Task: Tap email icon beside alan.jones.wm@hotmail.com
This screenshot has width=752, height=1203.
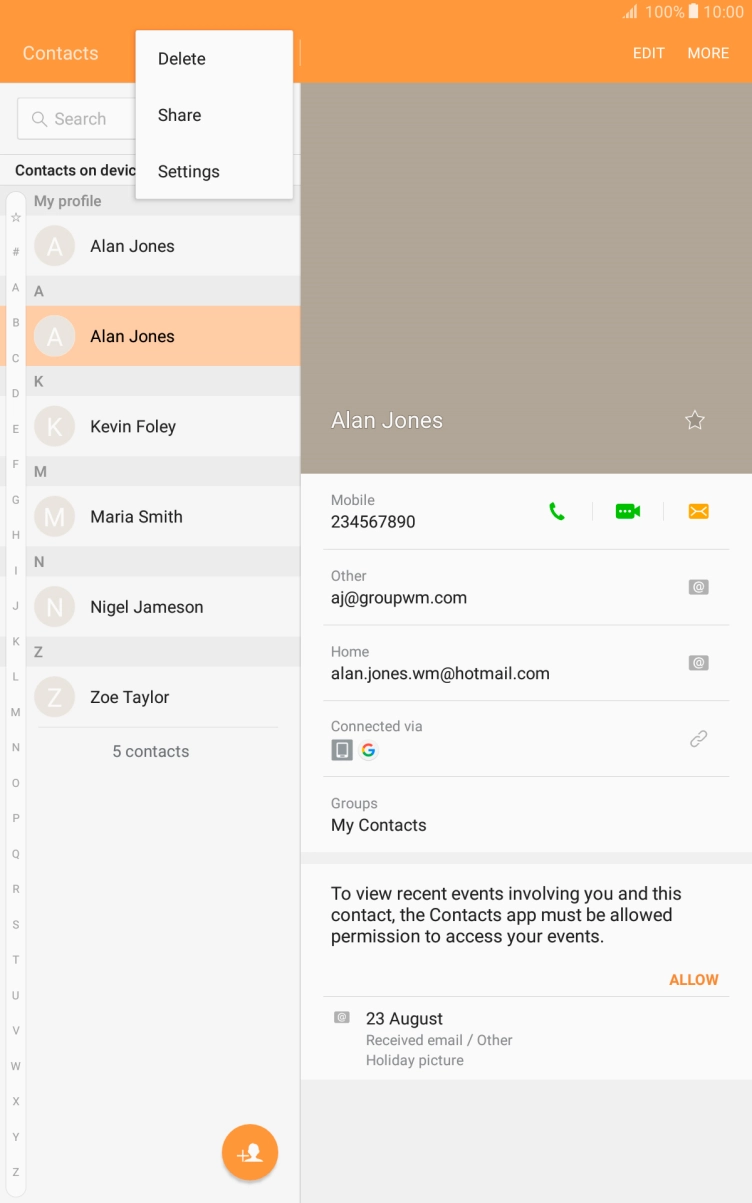Action: 698,663
